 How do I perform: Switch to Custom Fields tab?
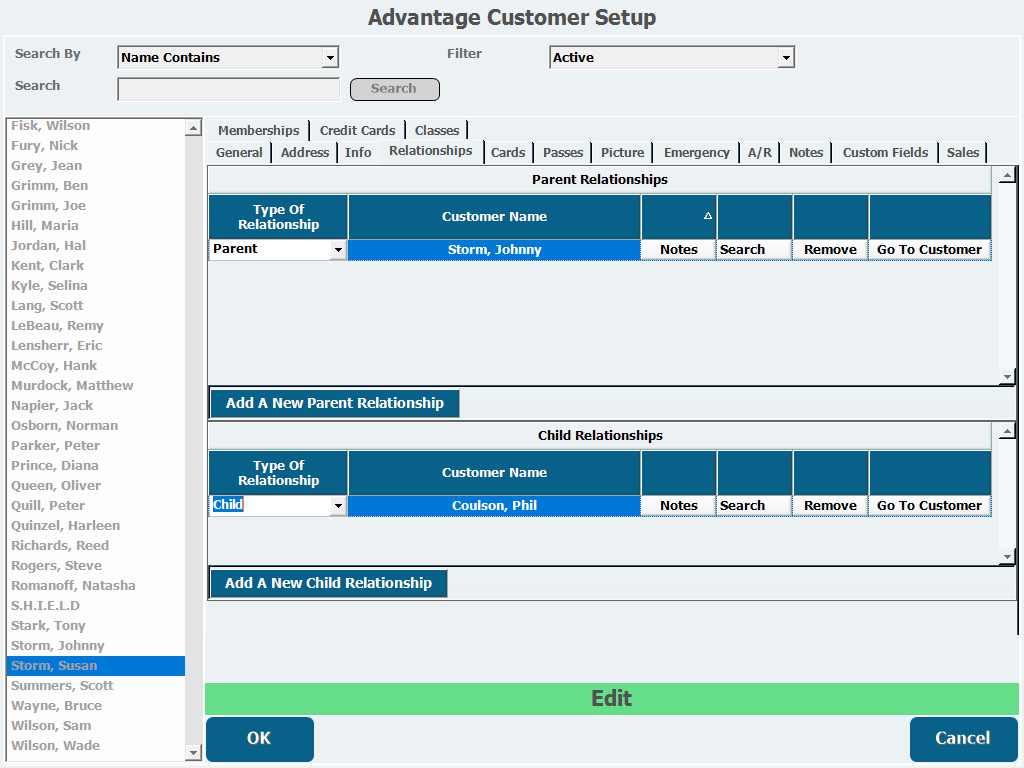pyautogui.click(x=885, y=152)
